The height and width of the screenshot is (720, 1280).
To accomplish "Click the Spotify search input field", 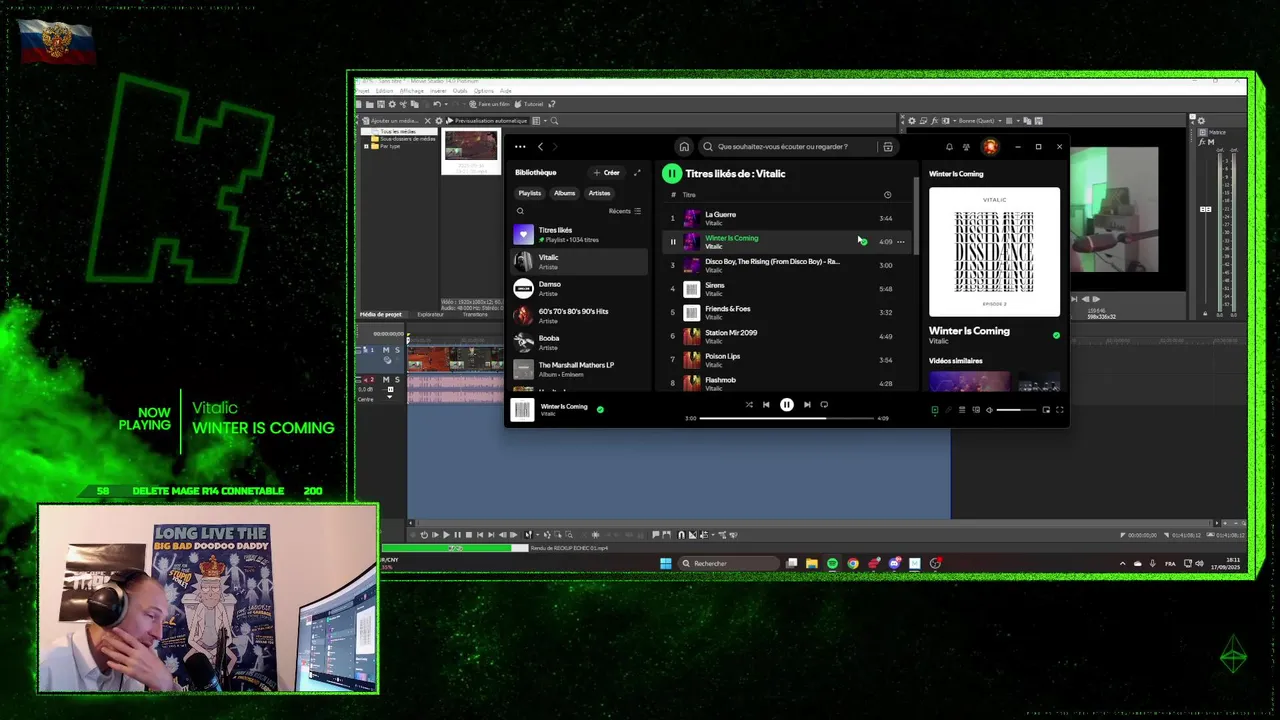I will tap(788, 147).
